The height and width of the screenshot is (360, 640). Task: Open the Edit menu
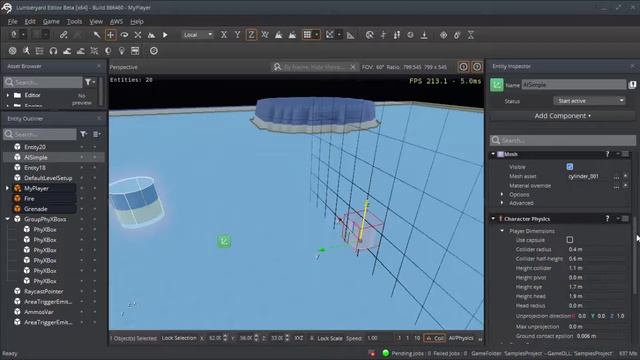[x=30, y=22]
